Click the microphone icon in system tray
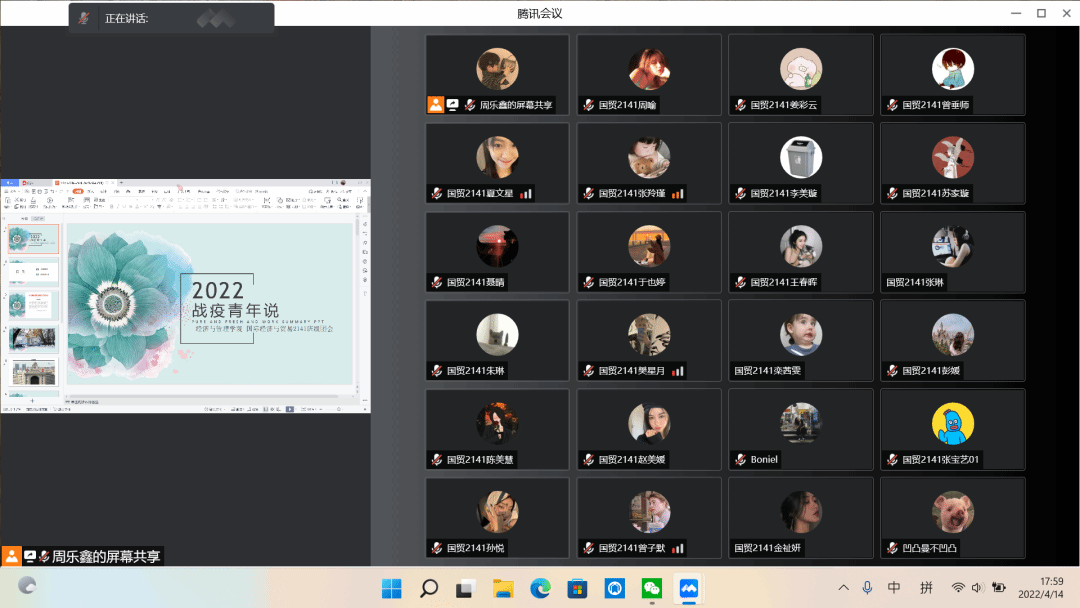Screen dimensions: 1080x608 click(867, 588)
